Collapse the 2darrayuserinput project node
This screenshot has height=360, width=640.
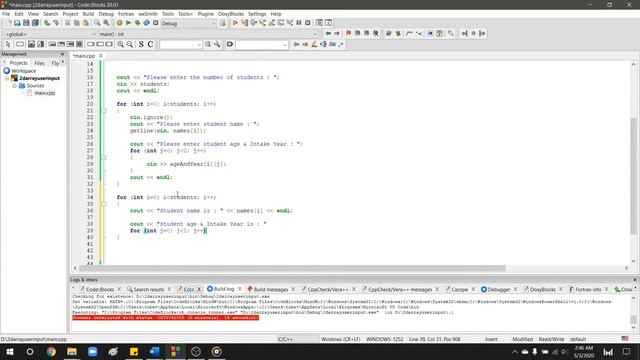tap(7, 78)
